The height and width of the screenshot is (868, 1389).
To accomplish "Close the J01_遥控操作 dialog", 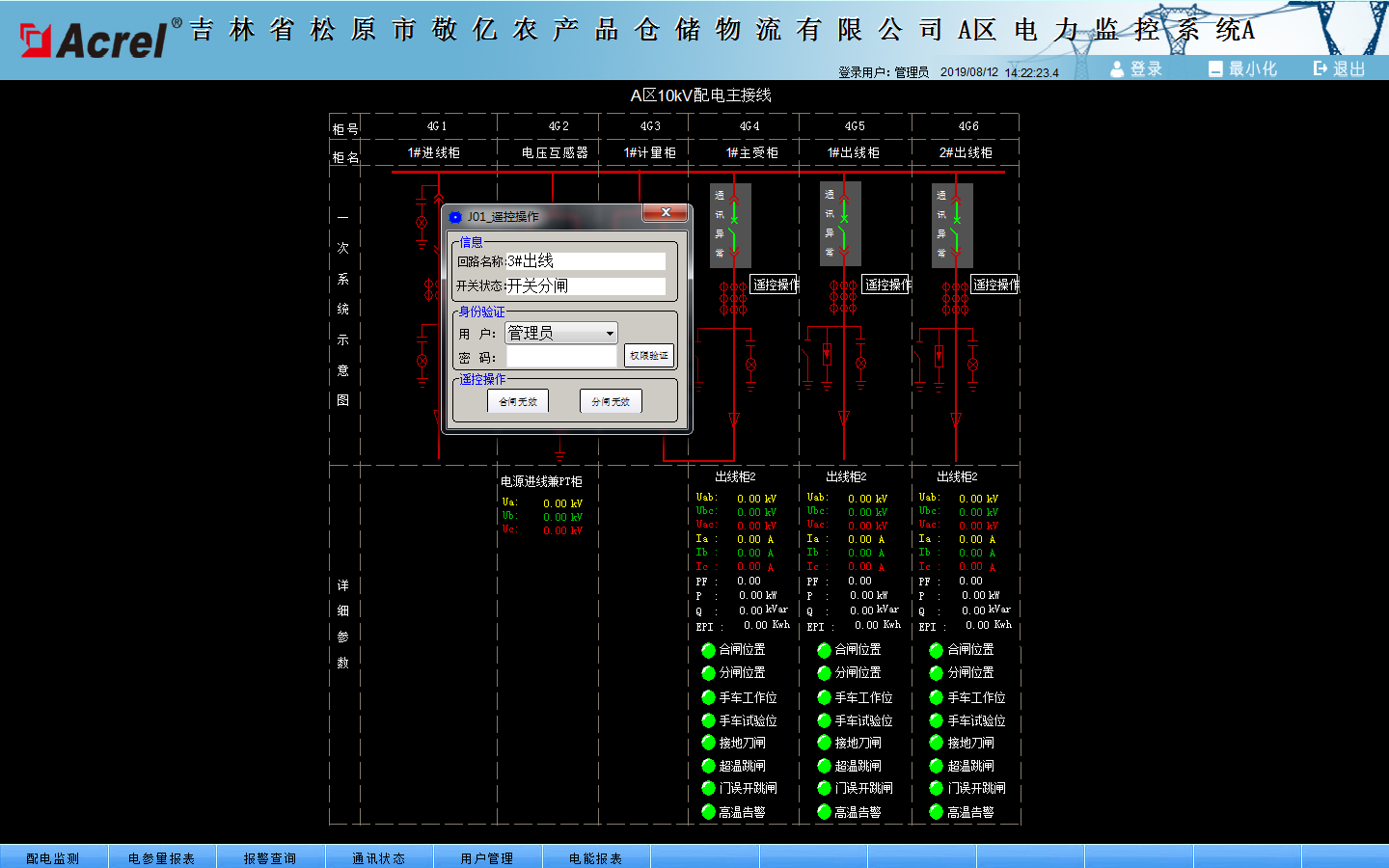I will [x=666, y=213].
